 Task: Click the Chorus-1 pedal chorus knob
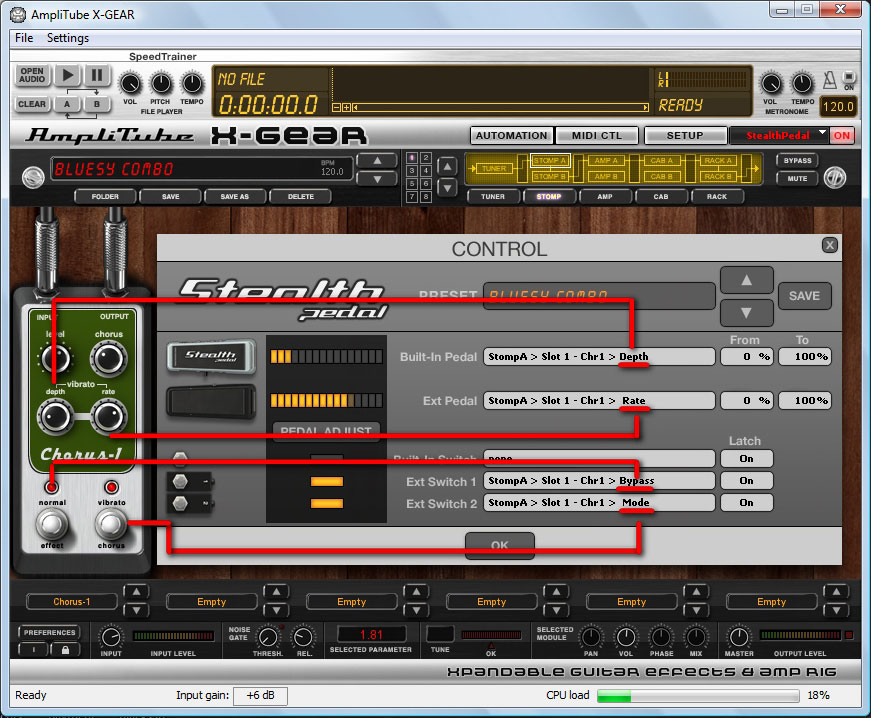tap(109, 358)
